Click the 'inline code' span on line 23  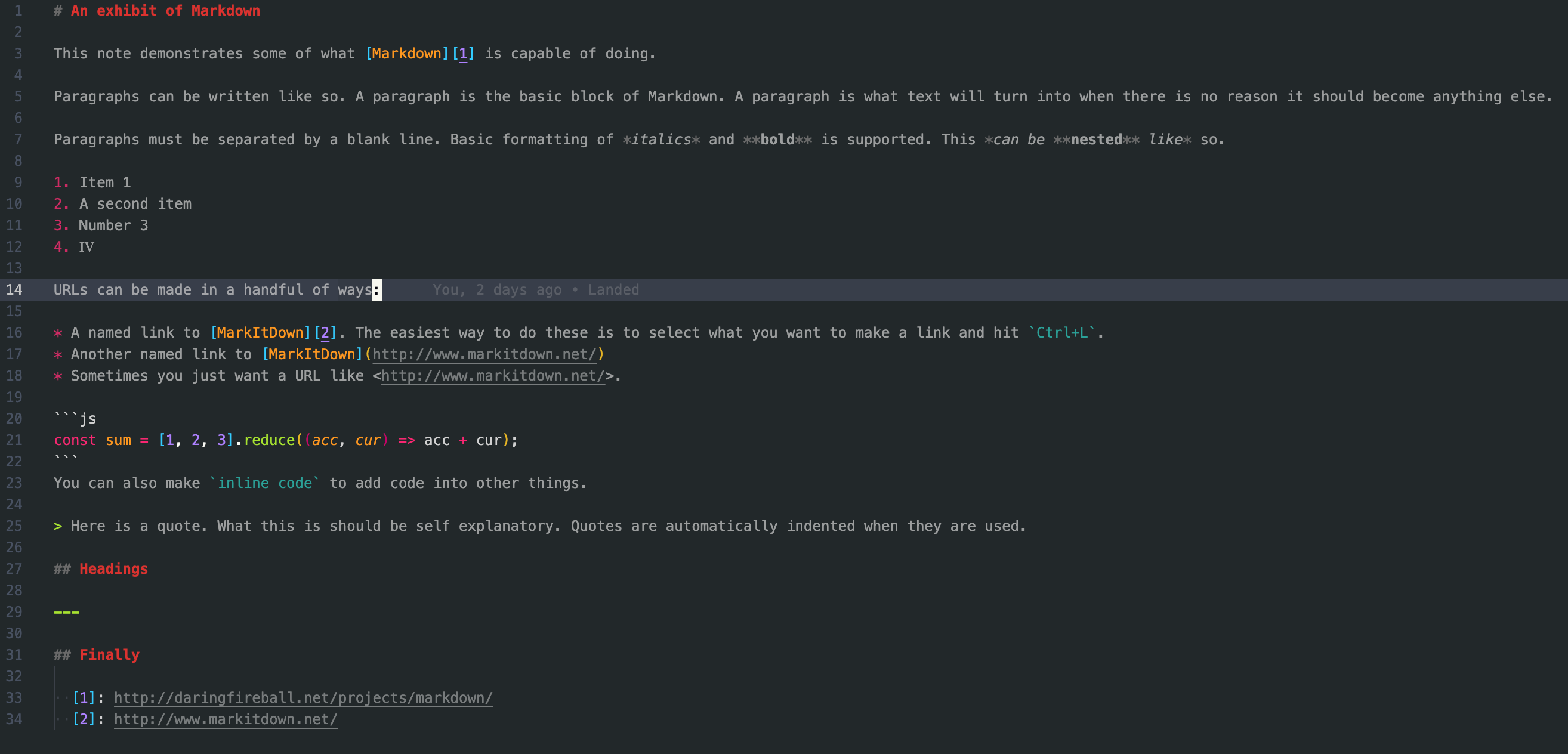268,483
